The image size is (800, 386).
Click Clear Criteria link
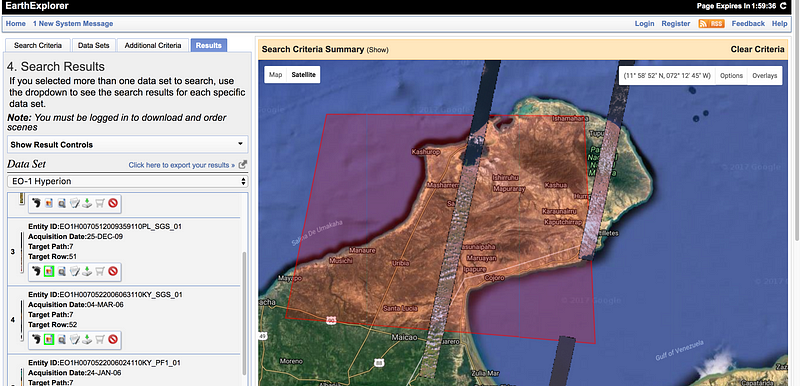pyautogui.click(x=757, y=49)
